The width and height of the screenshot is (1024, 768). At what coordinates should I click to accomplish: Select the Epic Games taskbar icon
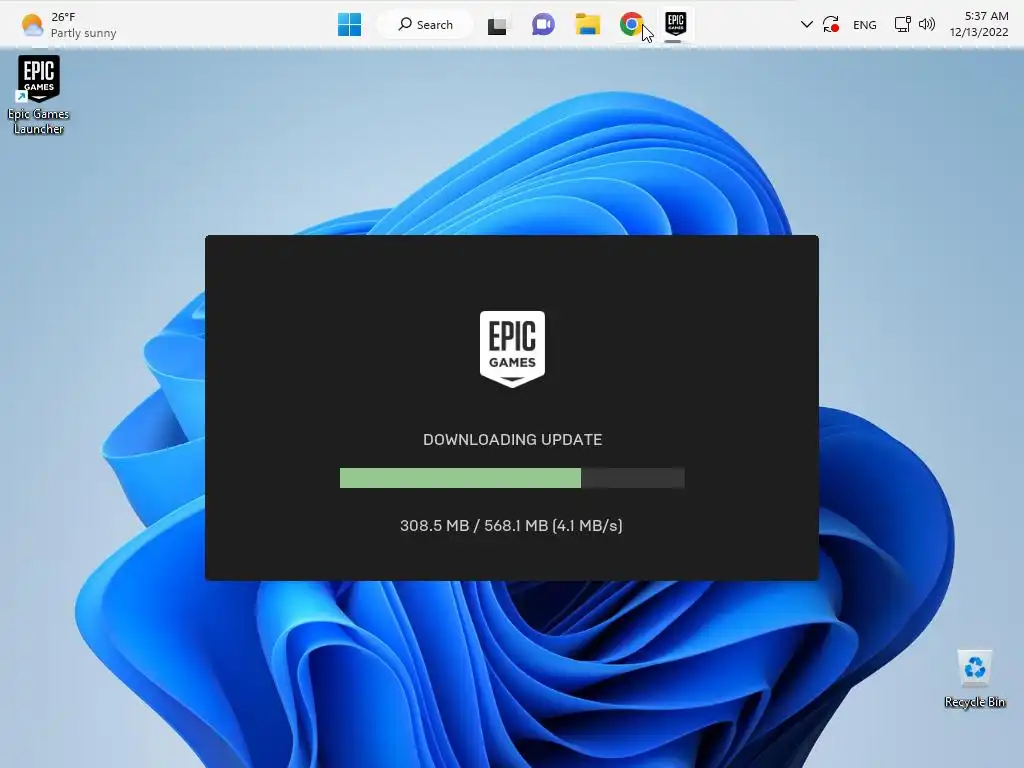[x=675, y=25]
